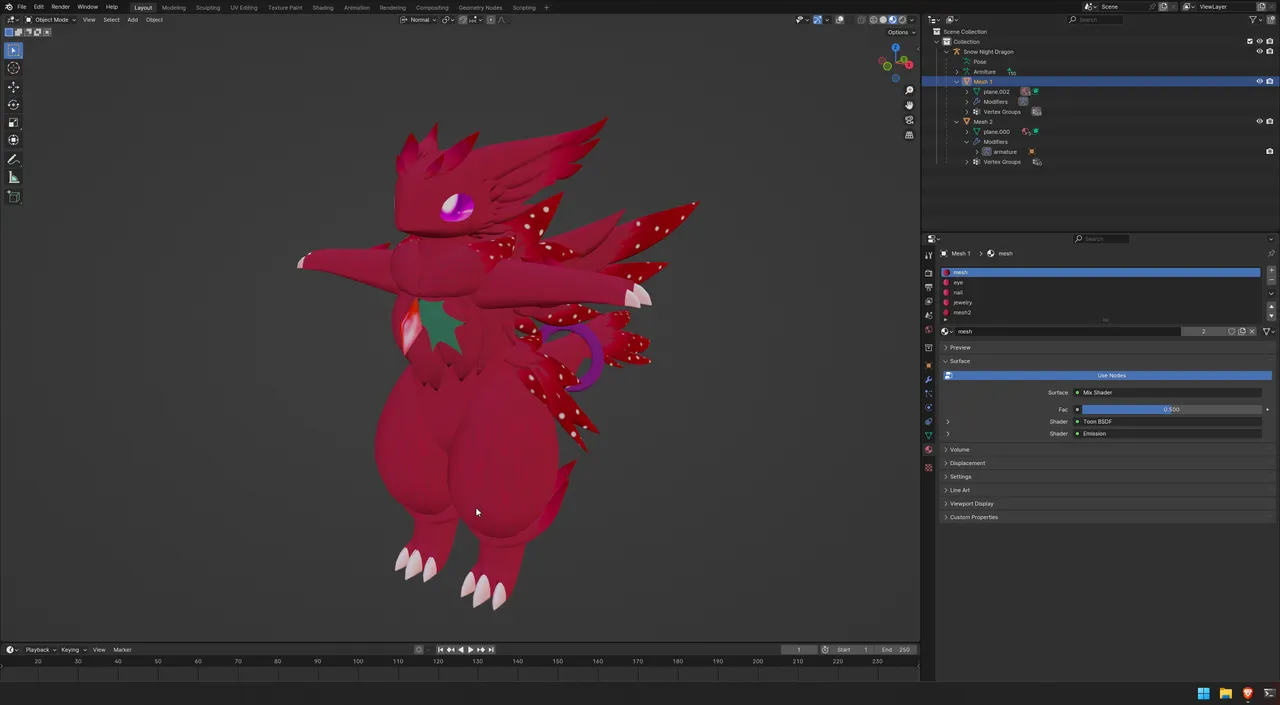Select the Rotate tool
The image size is (1280, 705).
click(x=14, y=105)
